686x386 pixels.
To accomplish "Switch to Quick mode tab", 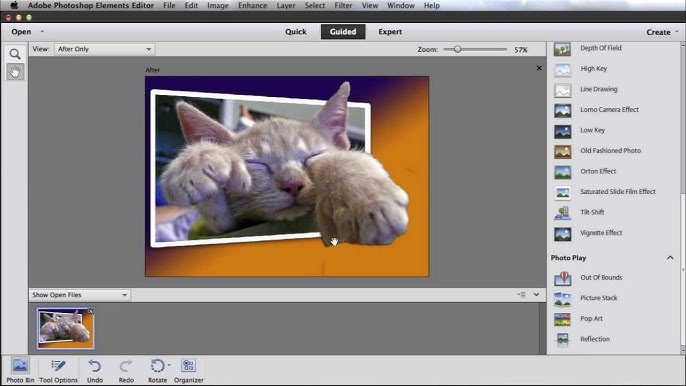I will click(296, 32).
